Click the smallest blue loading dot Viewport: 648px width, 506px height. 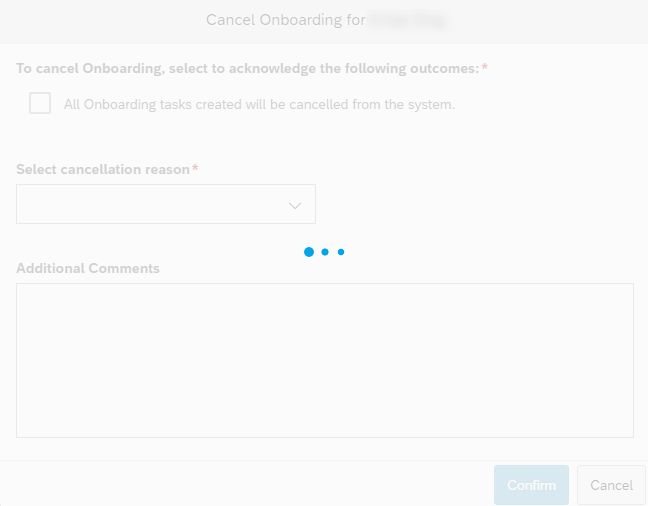click(341, 252)
